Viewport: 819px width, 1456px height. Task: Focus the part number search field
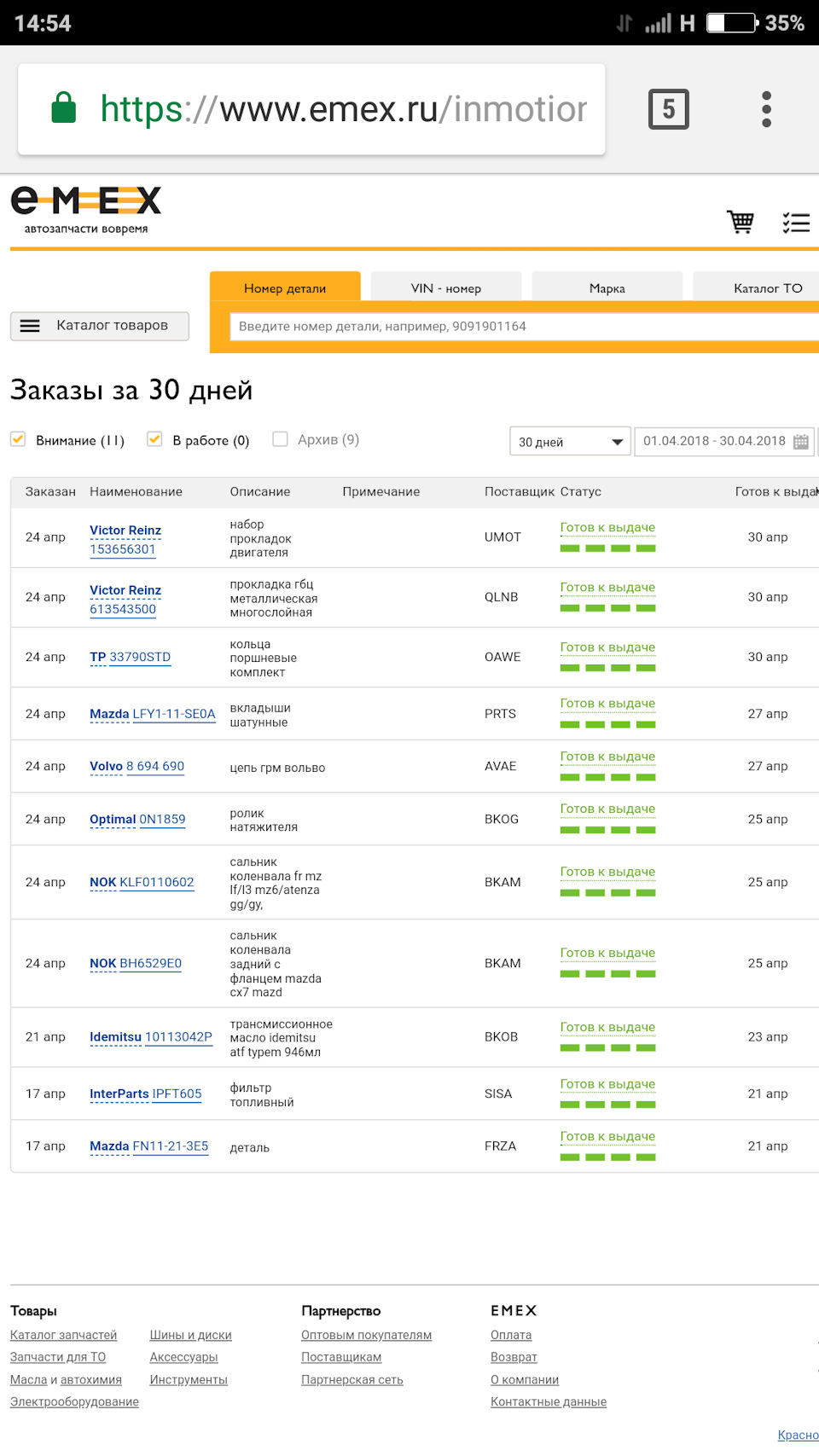(525, 327)
